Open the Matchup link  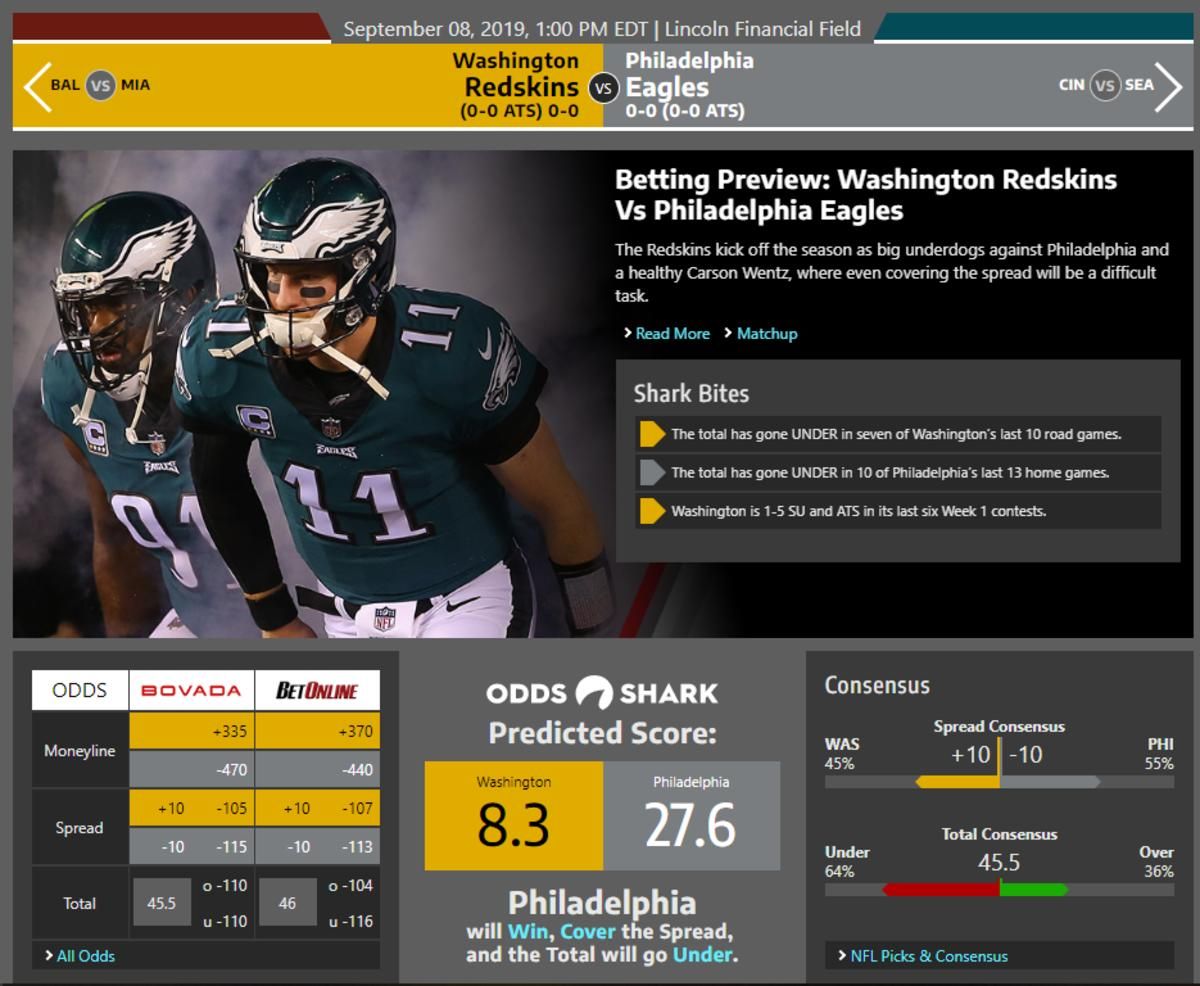[767, 333]
